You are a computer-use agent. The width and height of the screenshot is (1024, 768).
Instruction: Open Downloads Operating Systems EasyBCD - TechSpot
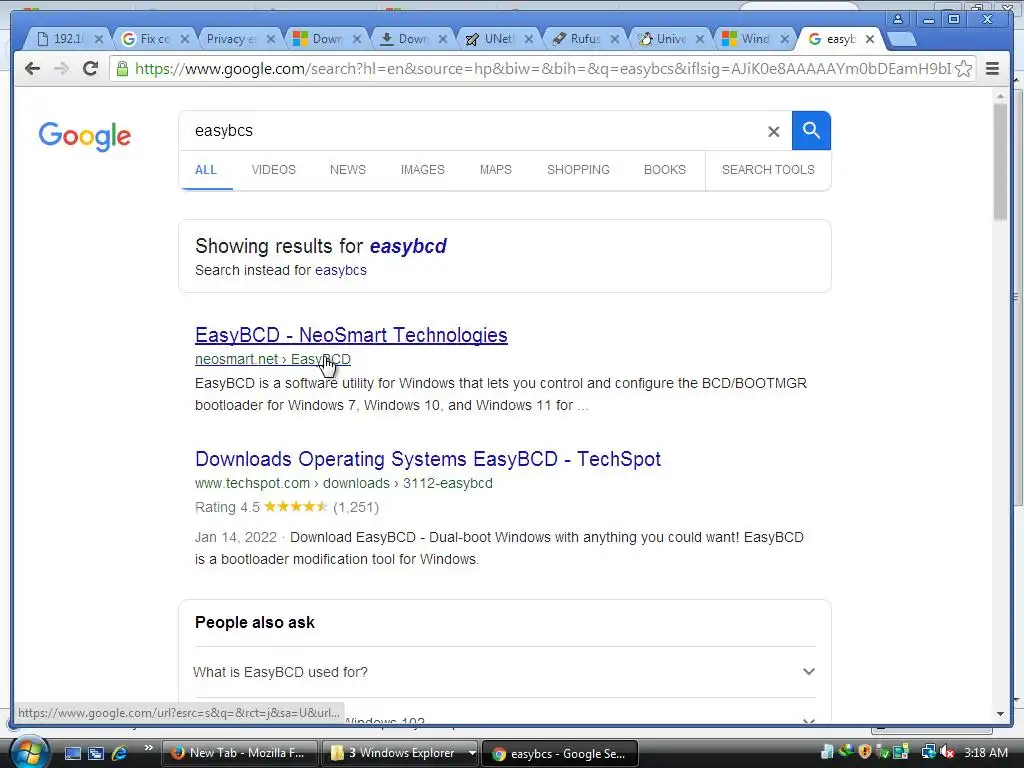428,459
